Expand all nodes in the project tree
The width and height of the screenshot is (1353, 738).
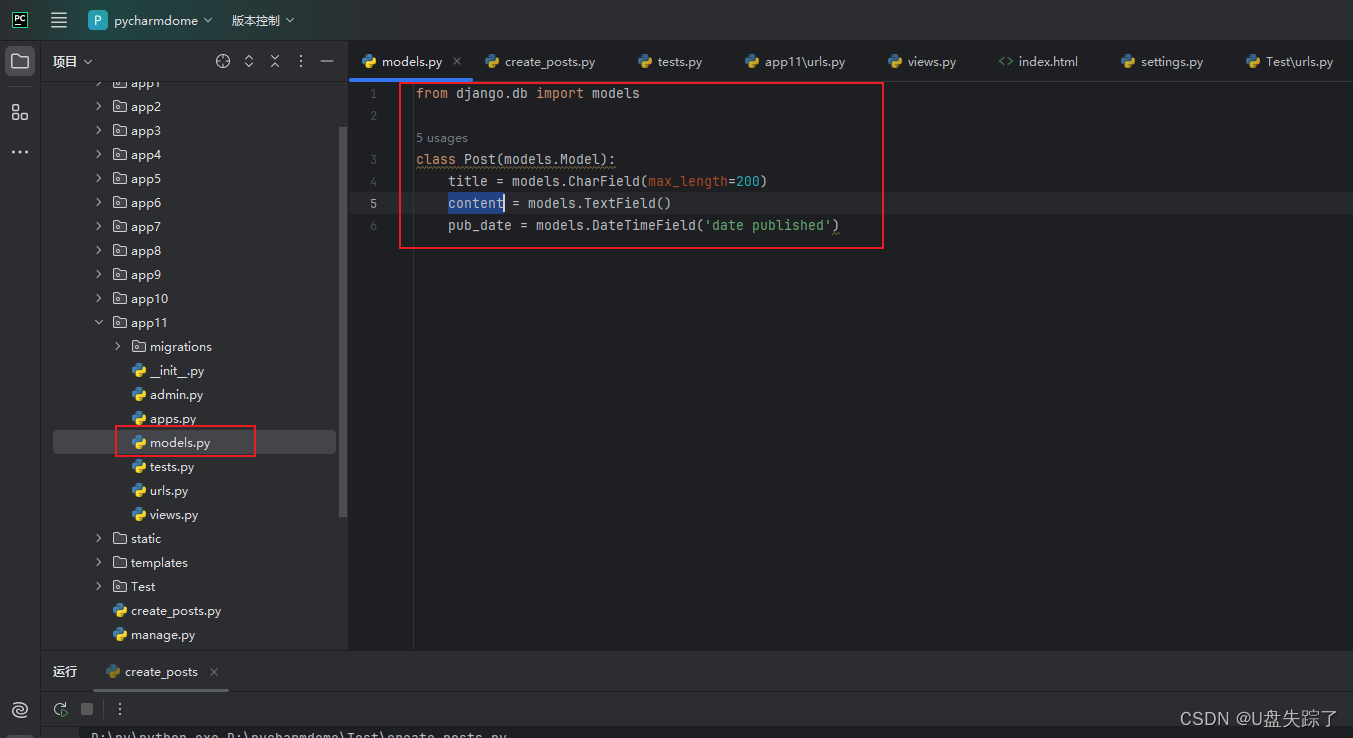(x=248, y=60)
